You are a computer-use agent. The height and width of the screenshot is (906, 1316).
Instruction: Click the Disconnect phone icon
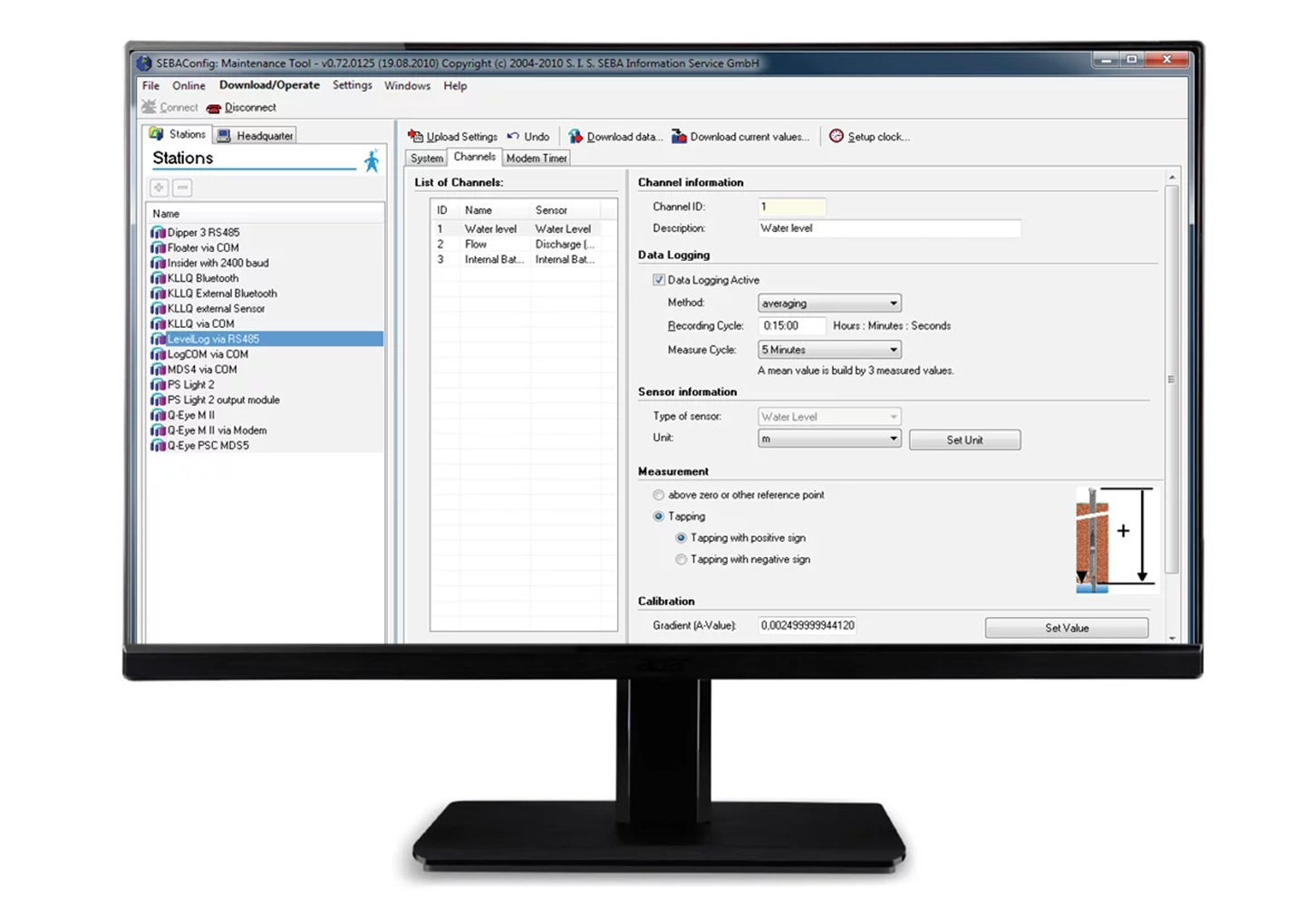pos(214,108)
